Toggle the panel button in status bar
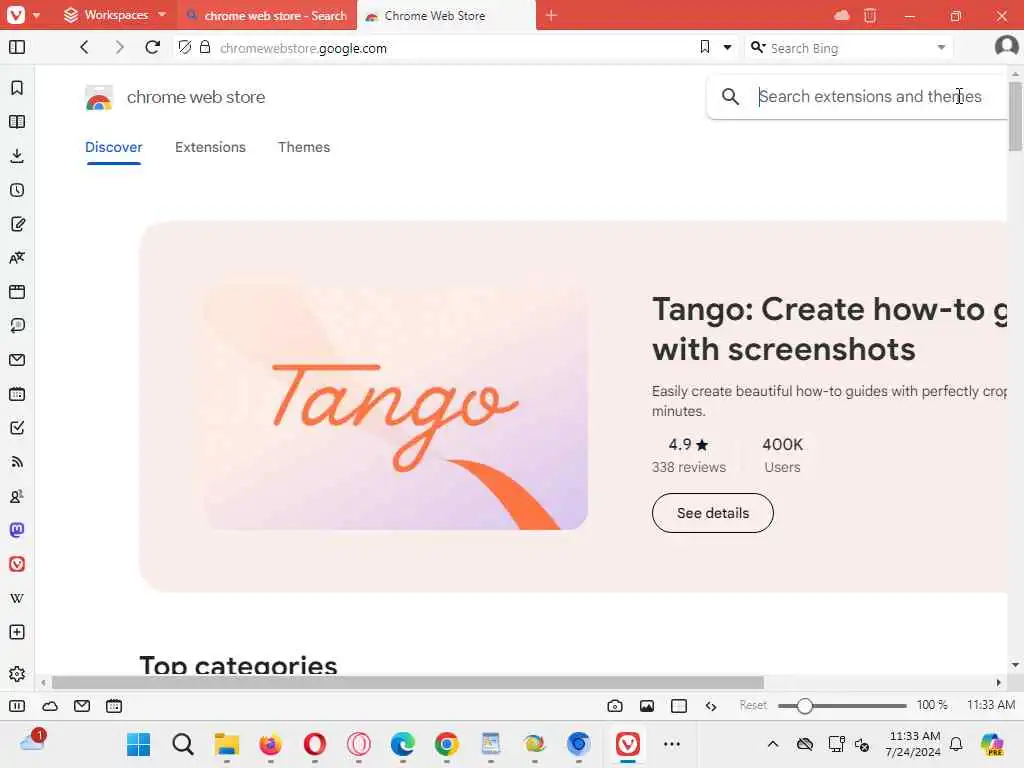This screenshot has width=1024, height=768. [17, 706]
